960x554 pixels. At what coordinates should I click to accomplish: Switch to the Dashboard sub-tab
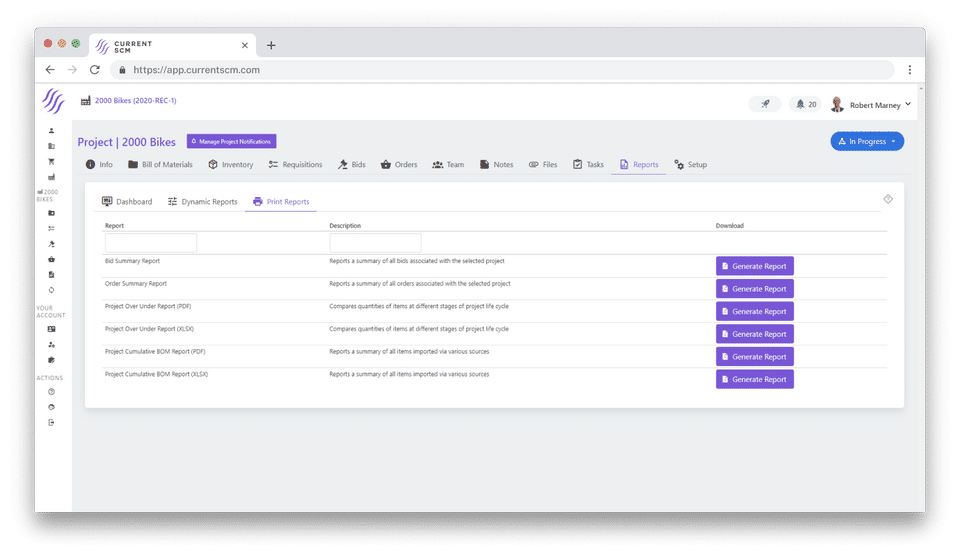[x=127, y=201]
